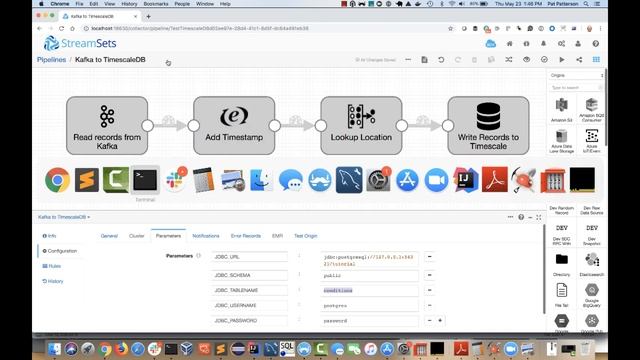The width and height of the screenshot is (640, 360).
Task: Click the validate check-circle icon
Action: coord(544,60)
